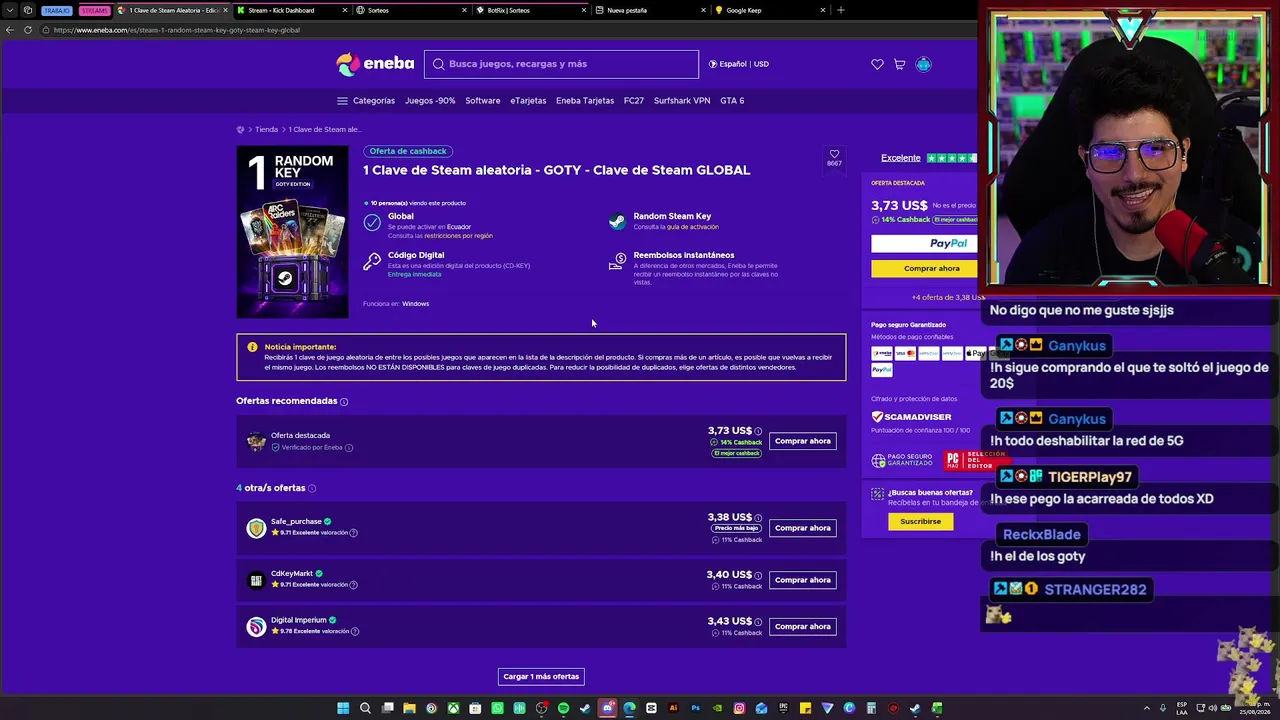The image size is (1280, 720).
Task: Load more offers with Cargar 1 más ofertas
Action: click(x=541, y=677)
